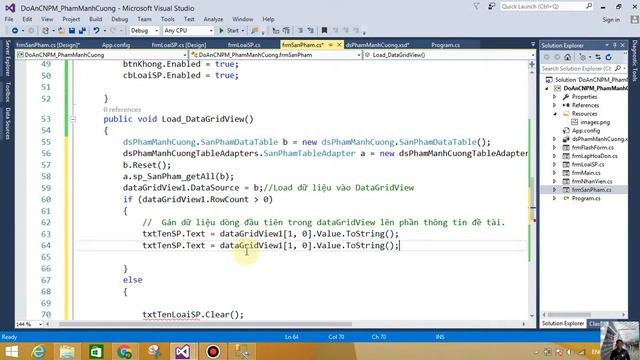The height and width of the screenshot is (360, 640).
Task: Click the search magnifier in Solution Explorer
Action: point(618,69)
